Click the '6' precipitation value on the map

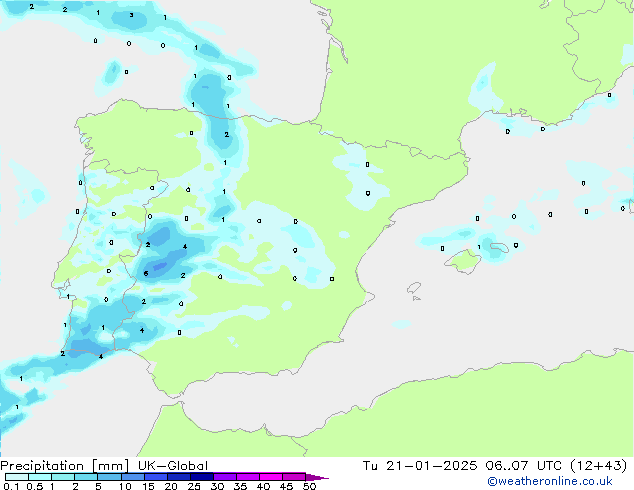click(146, 274)
